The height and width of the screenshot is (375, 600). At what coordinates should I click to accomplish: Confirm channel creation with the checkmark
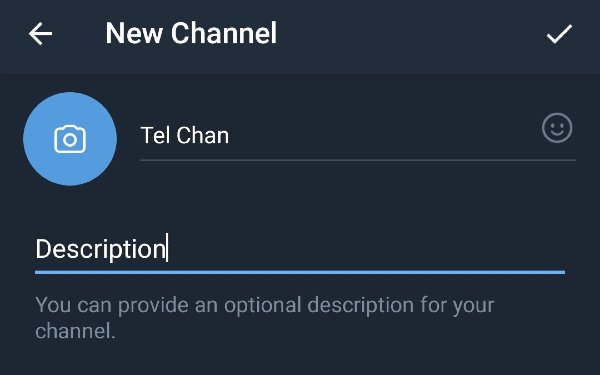559,34
